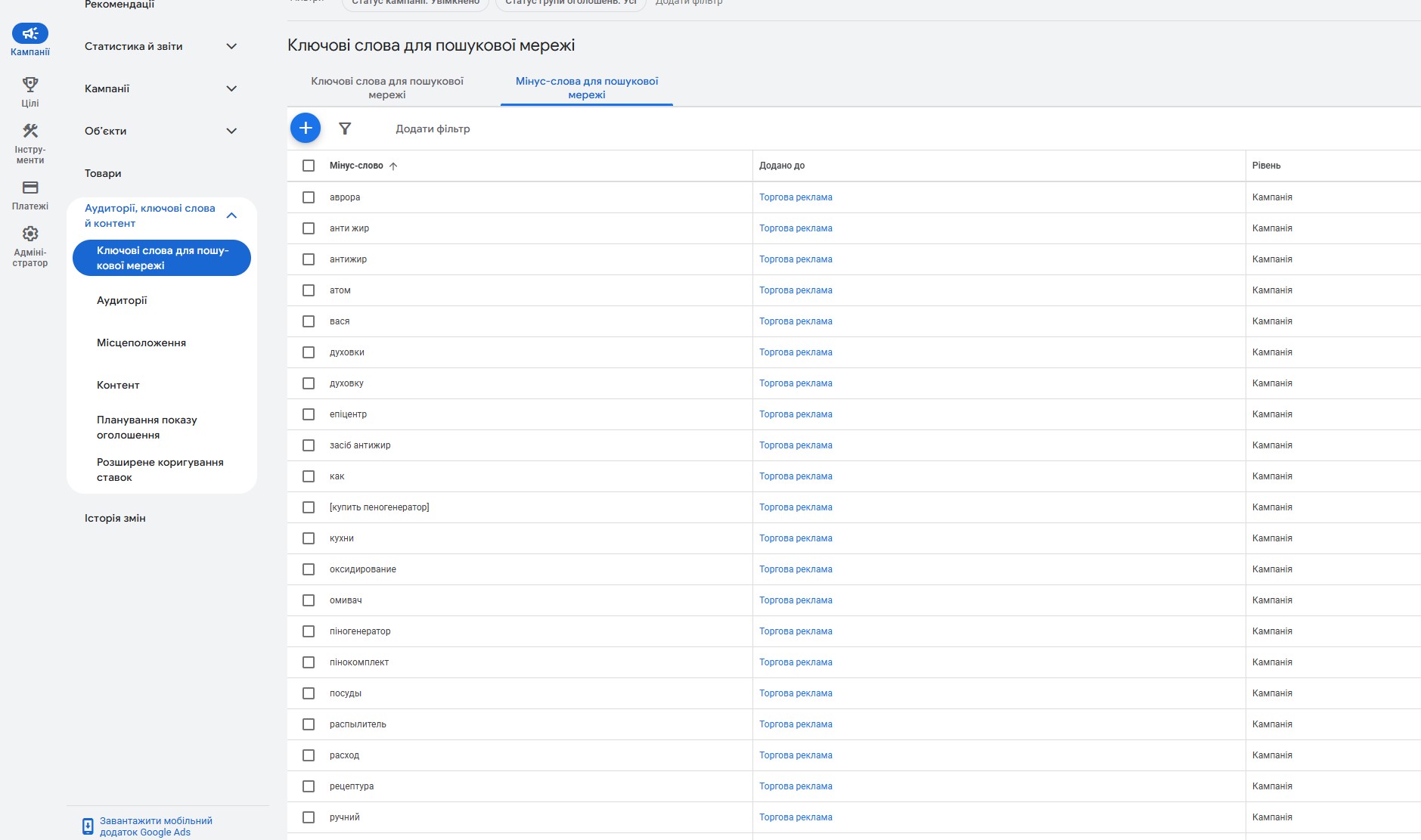Open Цілі trophy icon
Screen dimensions: 1421x840
pyautogui.click(x=30, y=84)
